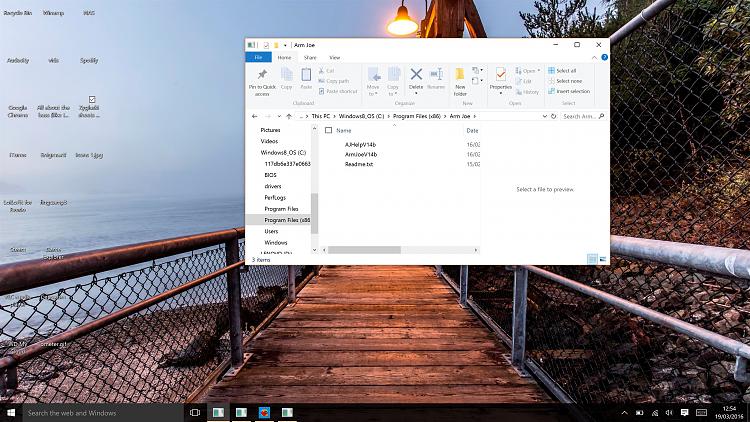Open Customize Quick Access Toolbar dropdown
This screenshot has width=750, height=422.
(285, 45)
